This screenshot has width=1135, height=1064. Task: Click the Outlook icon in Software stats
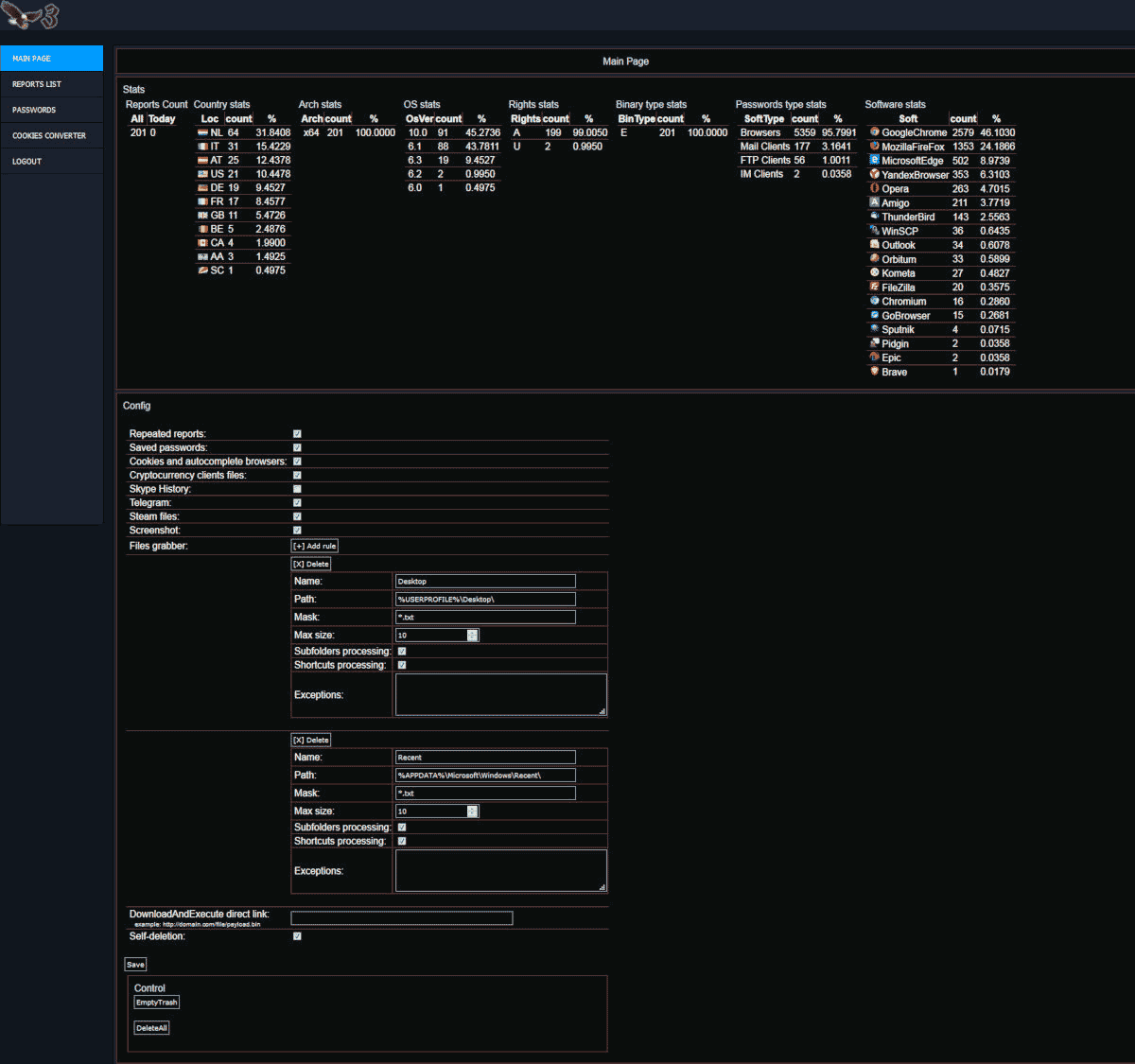click(x=874, y=244)
